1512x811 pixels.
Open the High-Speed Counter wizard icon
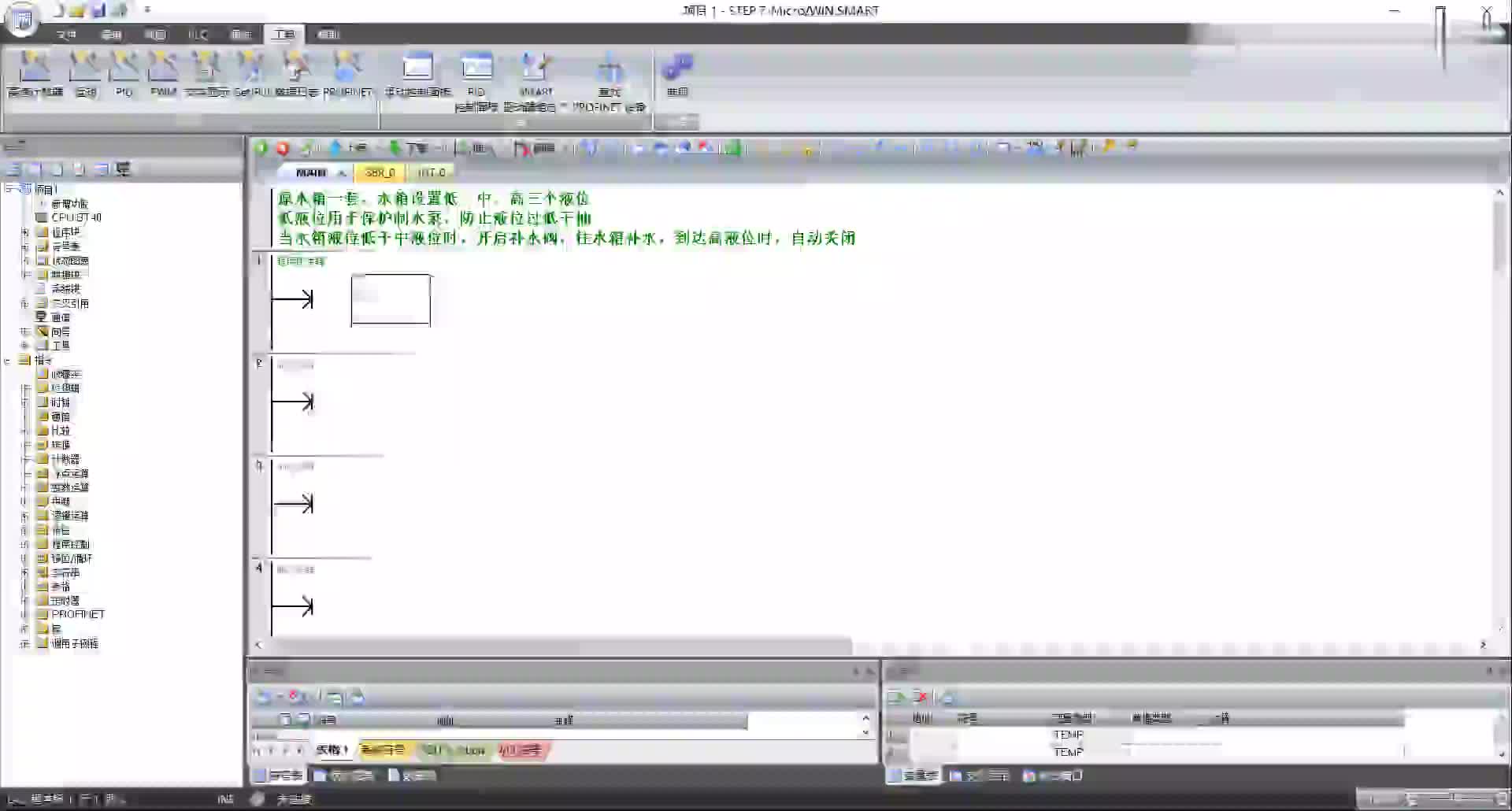click(x=35, y=74)
